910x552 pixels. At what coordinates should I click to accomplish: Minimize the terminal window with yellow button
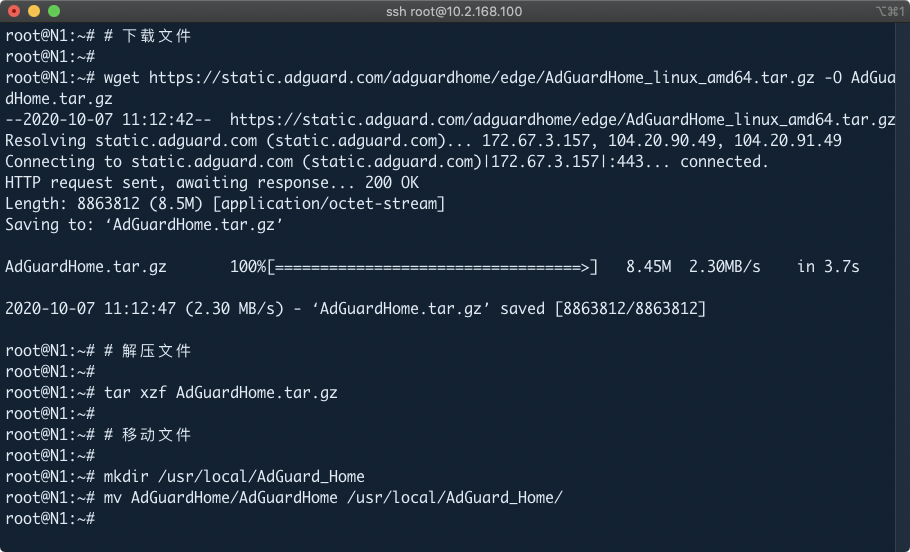(33, 11)
